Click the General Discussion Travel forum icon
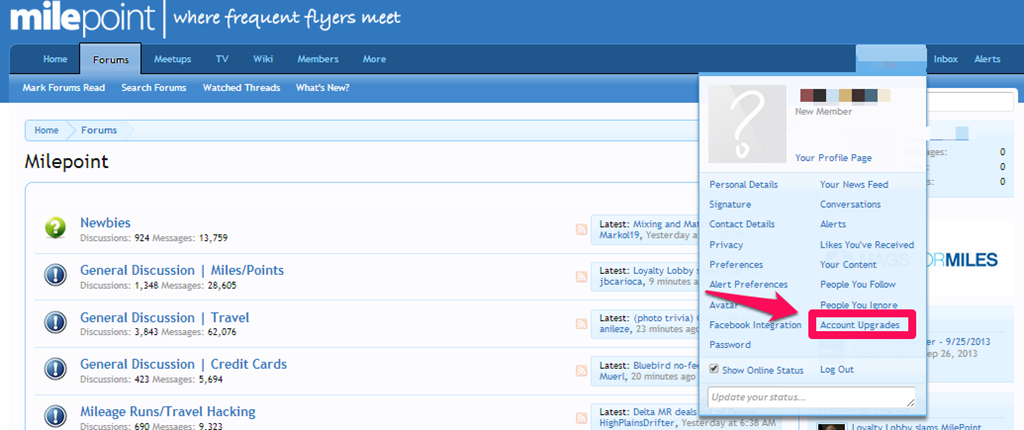1024x430 pixels. tap(56, 322)
